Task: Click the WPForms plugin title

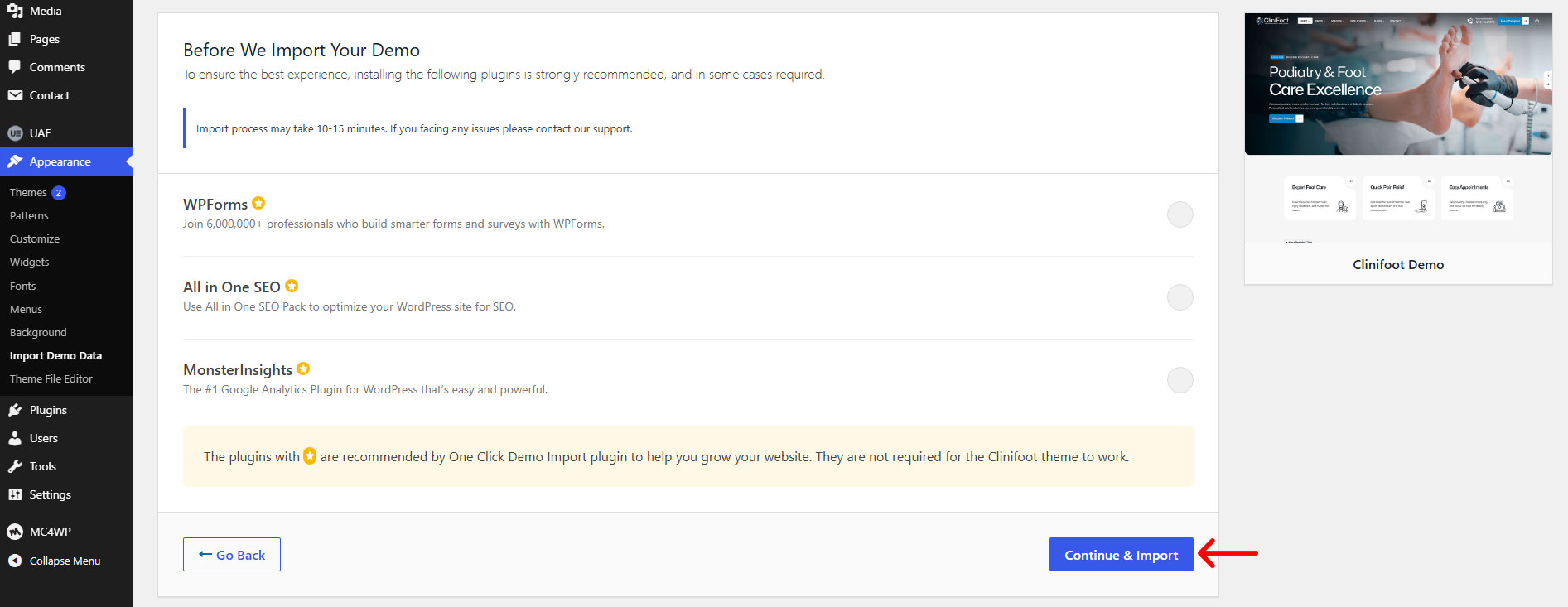Action: [x=215, y=204]
